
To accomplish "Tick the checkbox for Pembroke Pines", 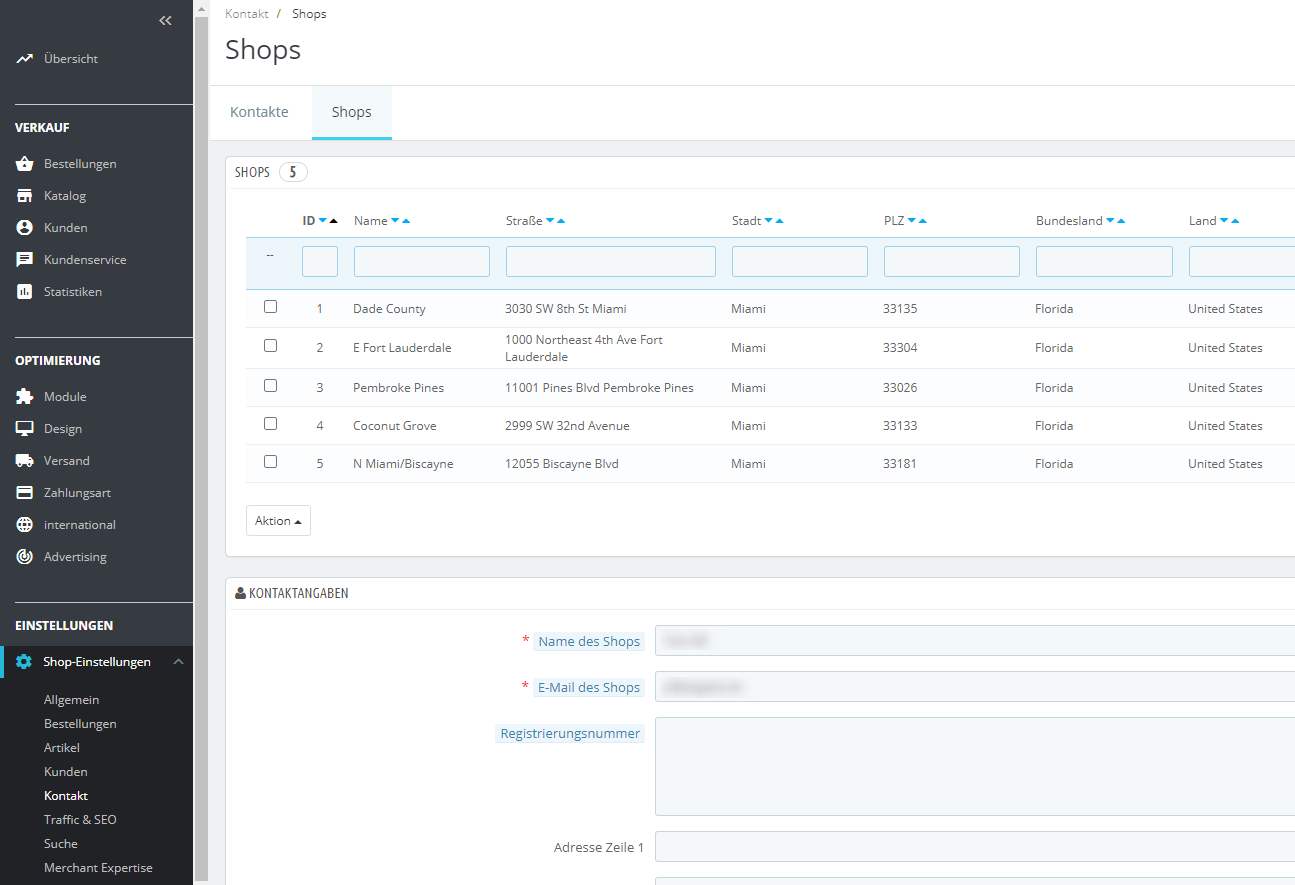I will pos(270,386).
